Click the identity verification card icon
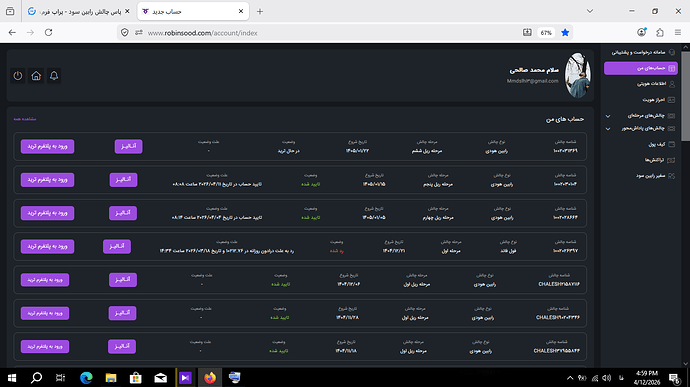The image size is (690, 387). (x=672, y=100)
